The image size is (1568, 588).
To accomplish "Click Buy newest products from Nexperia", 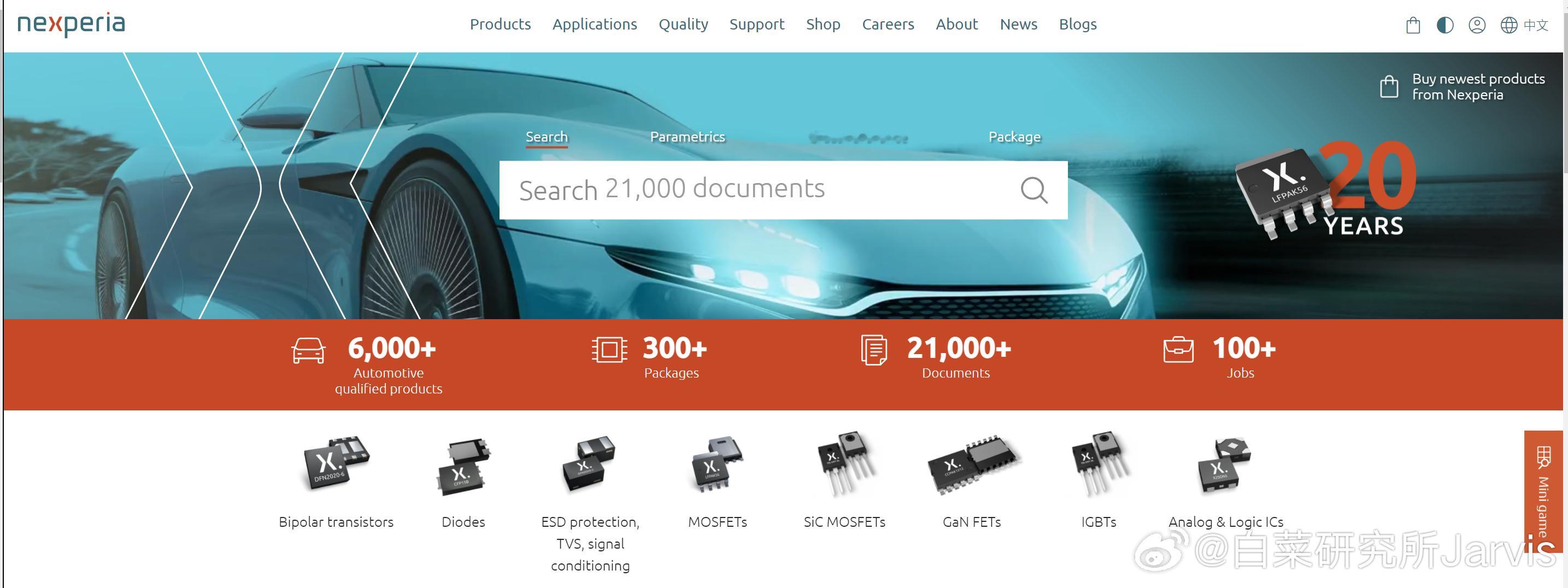I will pos(1478,86).
